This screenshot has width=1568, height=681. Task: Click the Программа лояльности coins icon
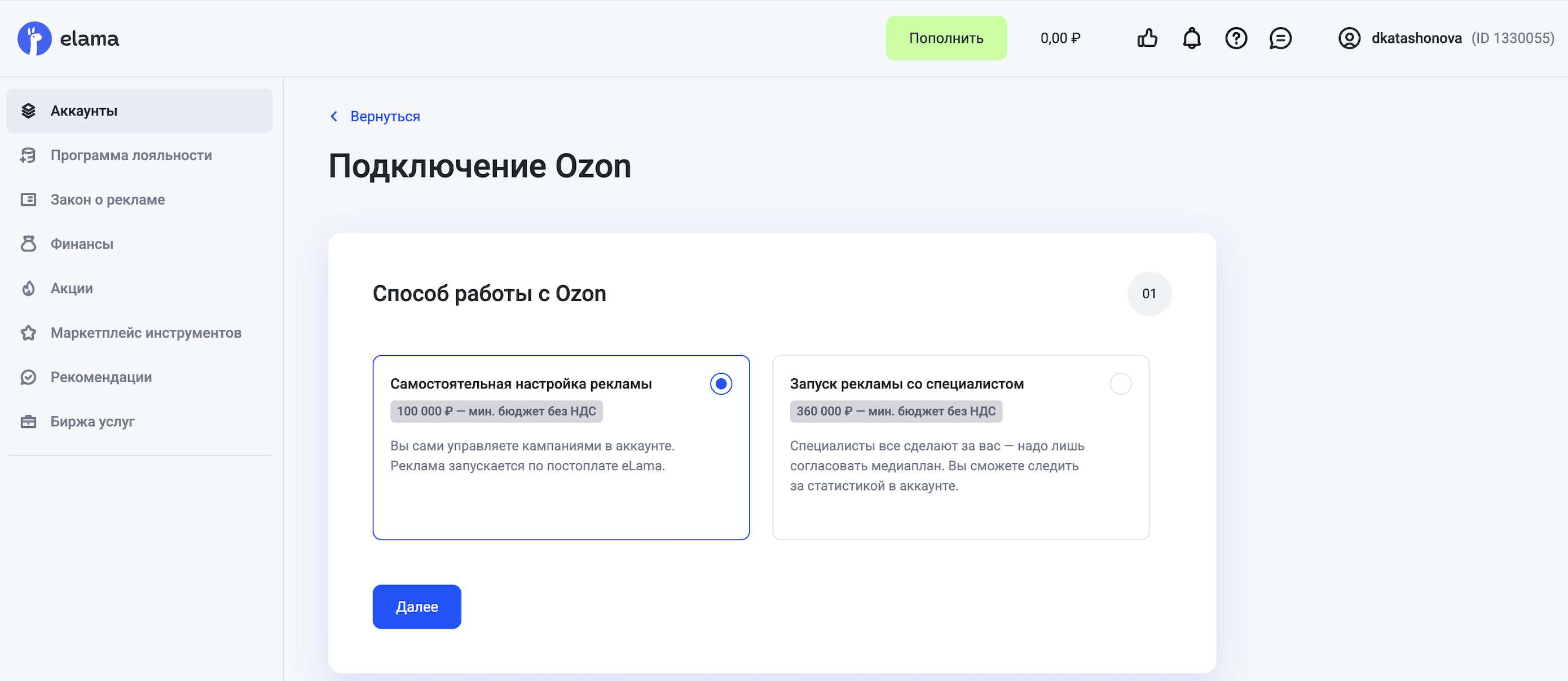pyautogui.click(x=28, y=155)
